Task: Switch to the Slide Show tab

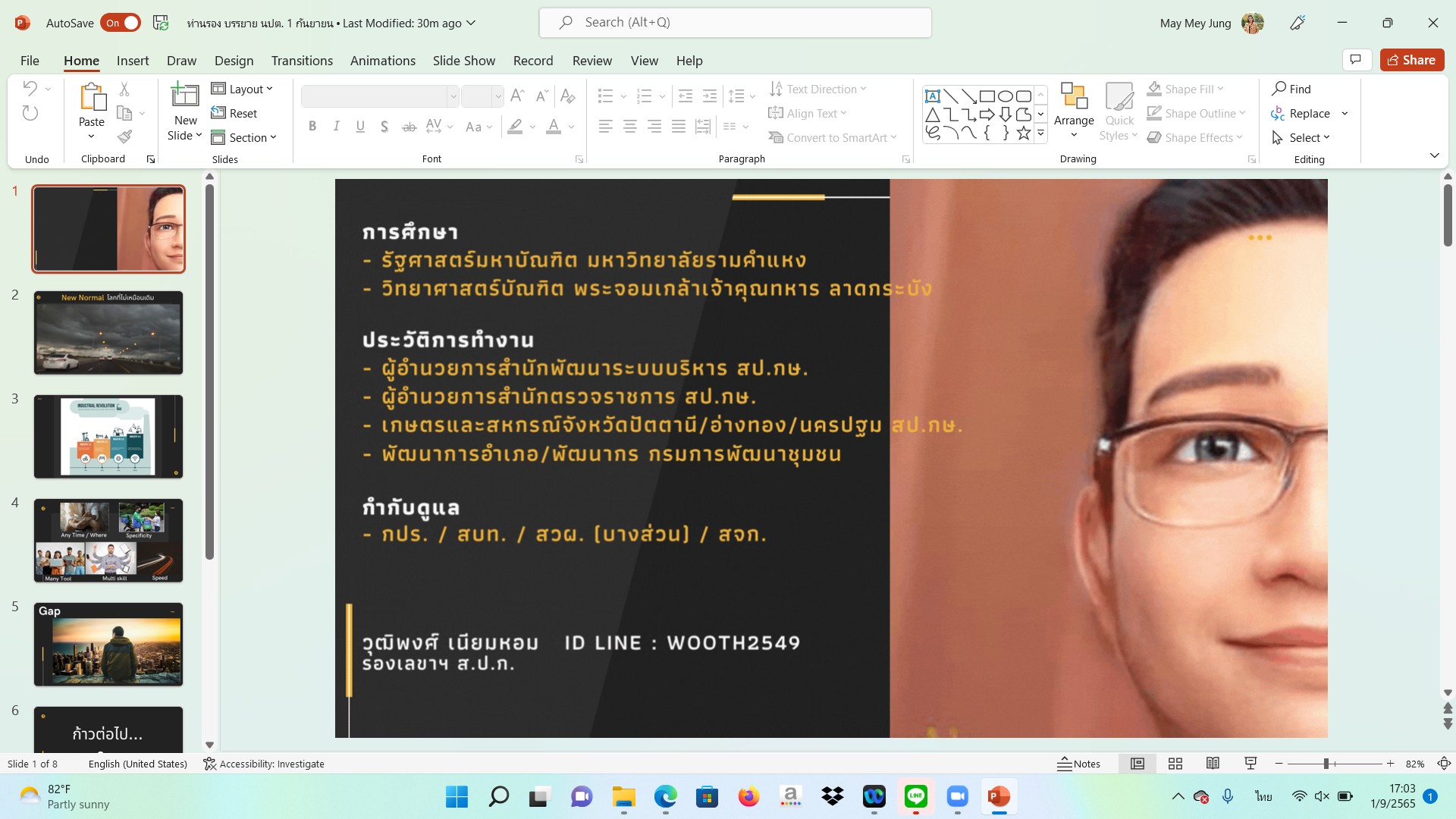Action: coord(463,61)
